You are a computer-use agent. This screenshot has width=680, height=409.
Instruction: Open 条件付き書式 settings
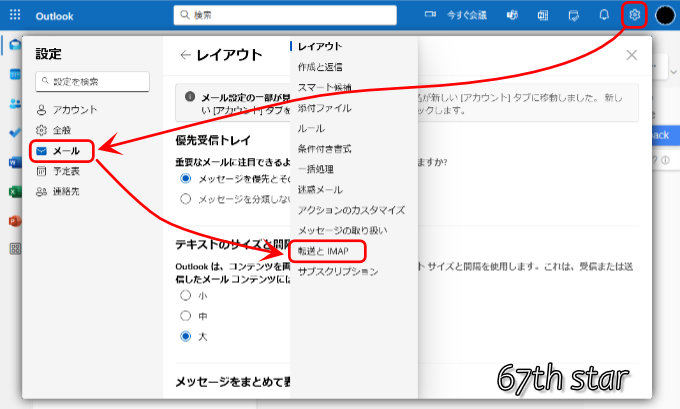(x=324, y=149)
